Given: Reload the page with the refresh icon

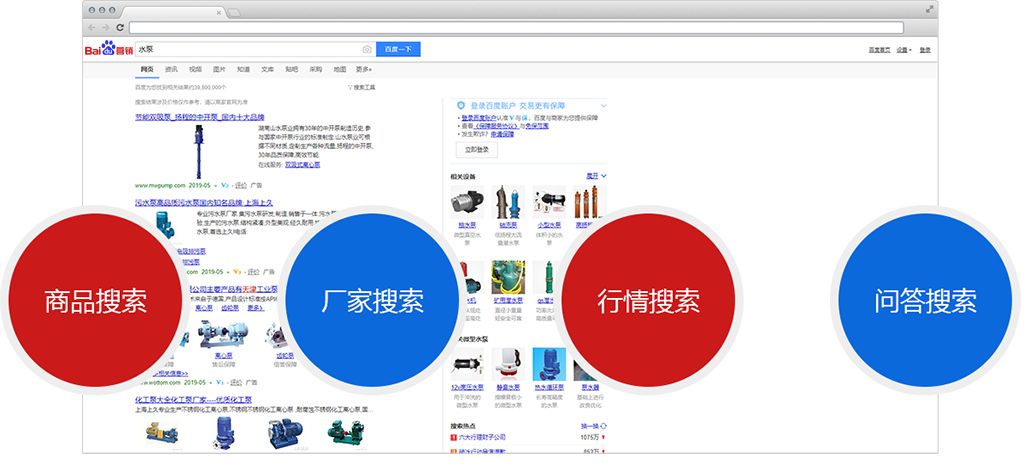Looking at the screenshot, I should [x=120, y=26].
